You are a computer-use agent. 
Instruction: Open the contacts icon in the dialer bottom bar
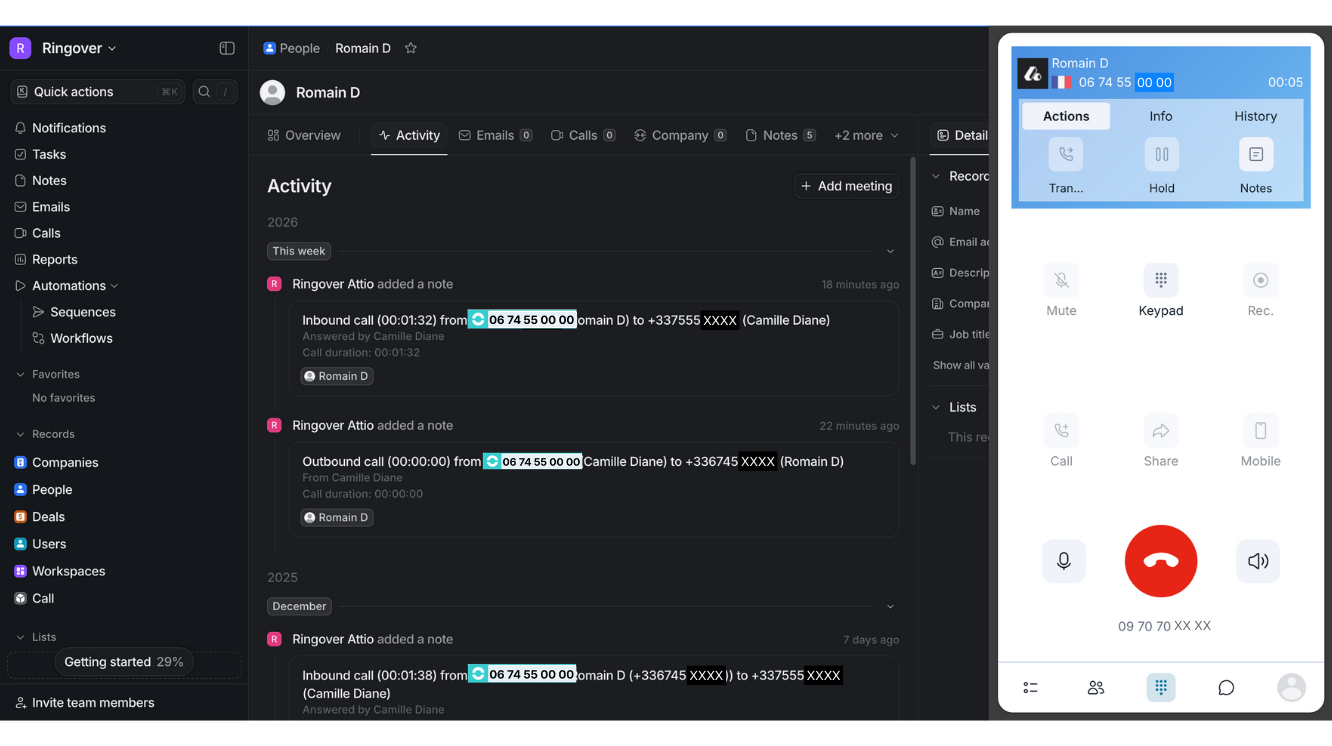pyautogui.click(x=1095, y=687)
